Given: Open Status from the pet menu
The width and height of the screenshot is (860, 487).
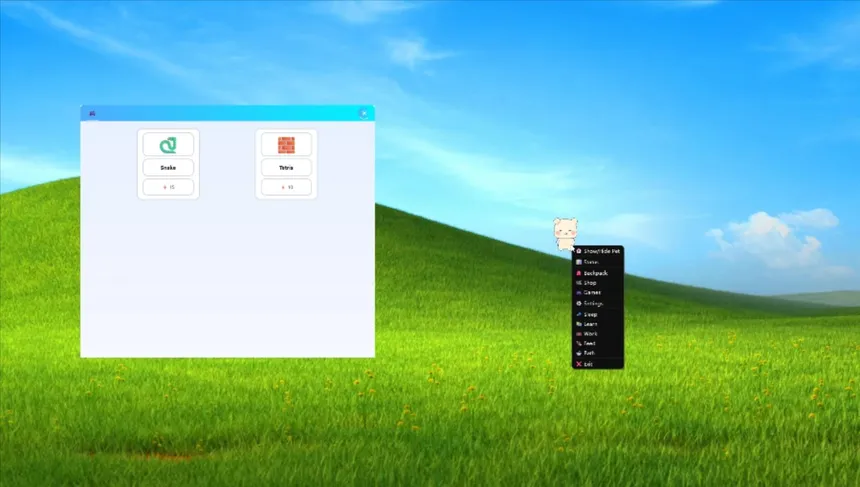Looking at the screenshot, I should 598,262.
